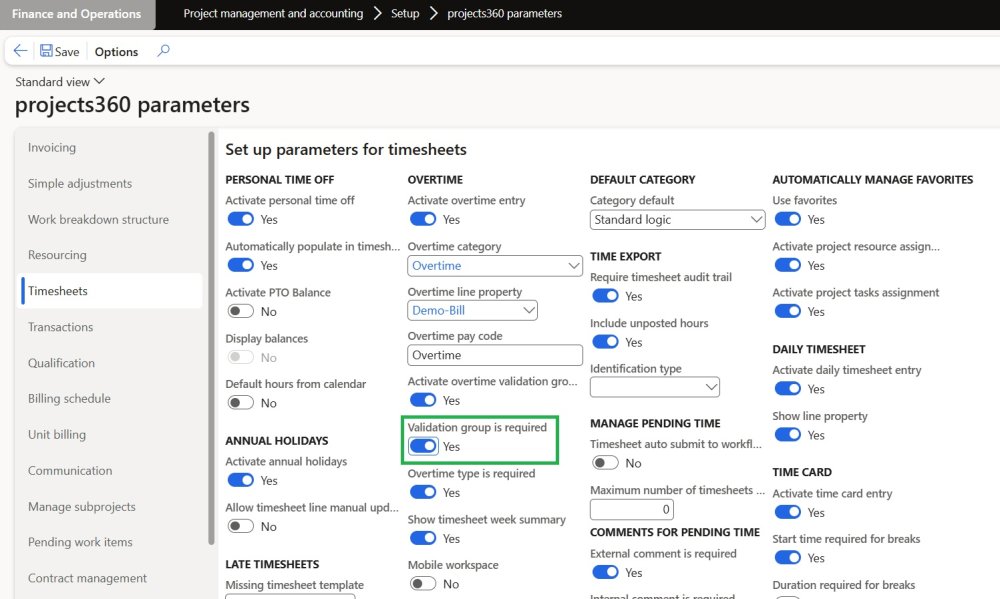Expand the Category default dropdown
Viewport: 1000px width, 599px height.
coord(755,220)
